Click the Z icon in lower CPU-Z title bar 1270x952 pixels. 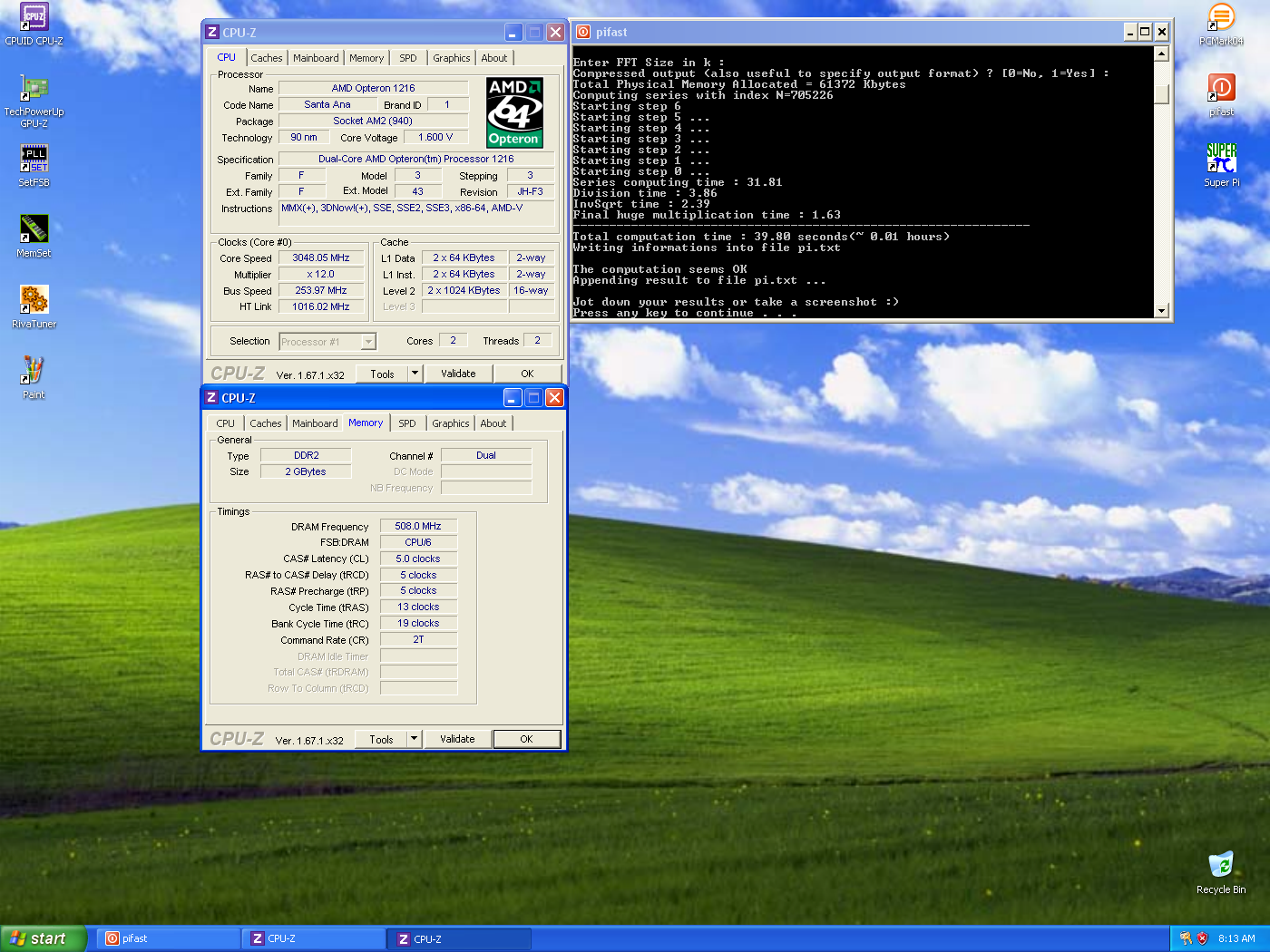[x=211, y=397]
